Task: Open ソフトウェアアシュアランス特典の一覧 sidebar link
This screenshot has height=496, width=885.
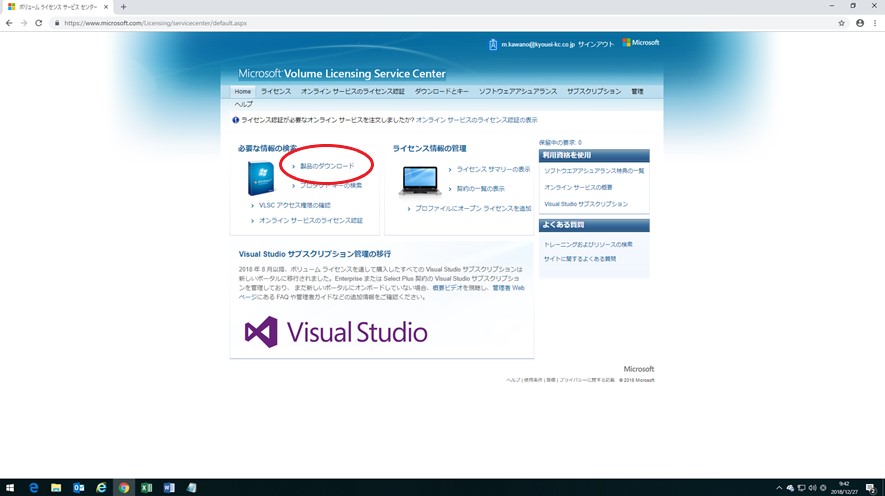Action: pos(594,171)
